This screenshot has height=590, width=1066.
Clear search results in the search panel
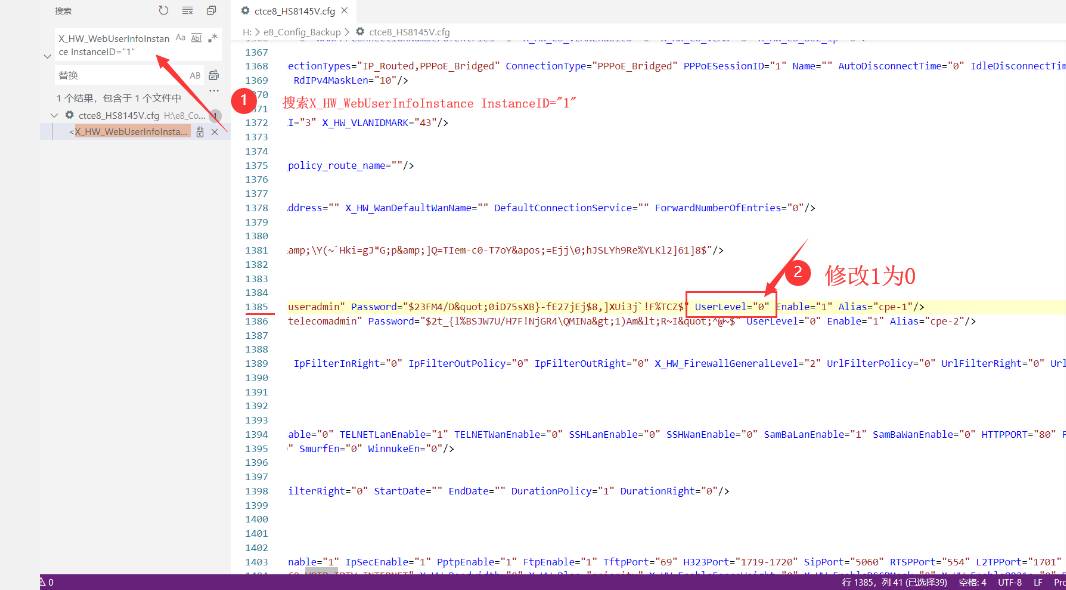pyautogui.click(x=187, y=11)
